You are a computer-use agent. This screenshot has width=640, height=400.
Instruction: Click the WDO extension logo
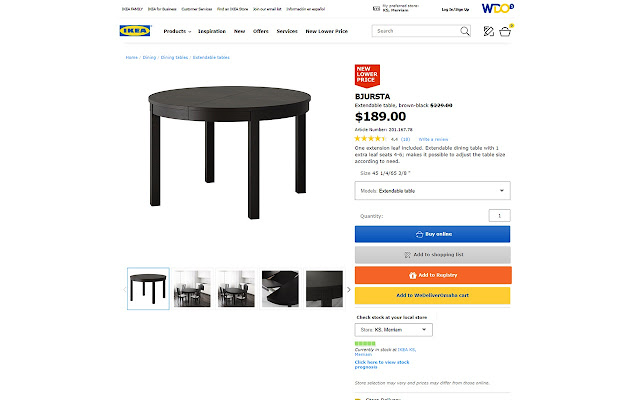coord(498,8)
